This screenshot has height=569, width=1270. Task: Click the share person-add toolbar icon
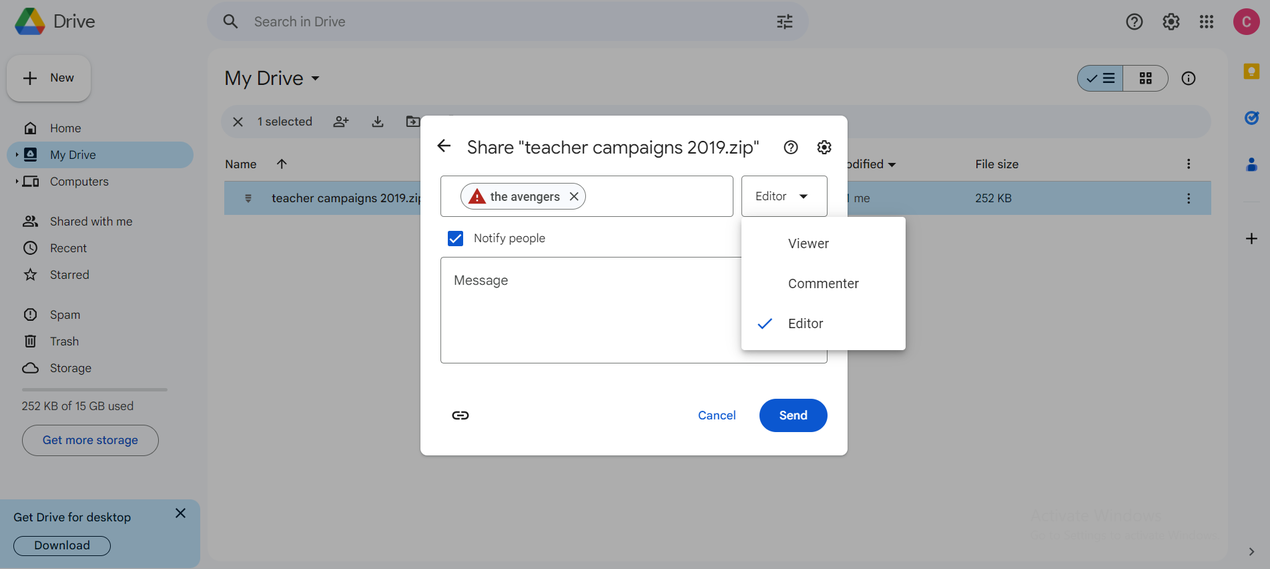(x=341, y=122)
